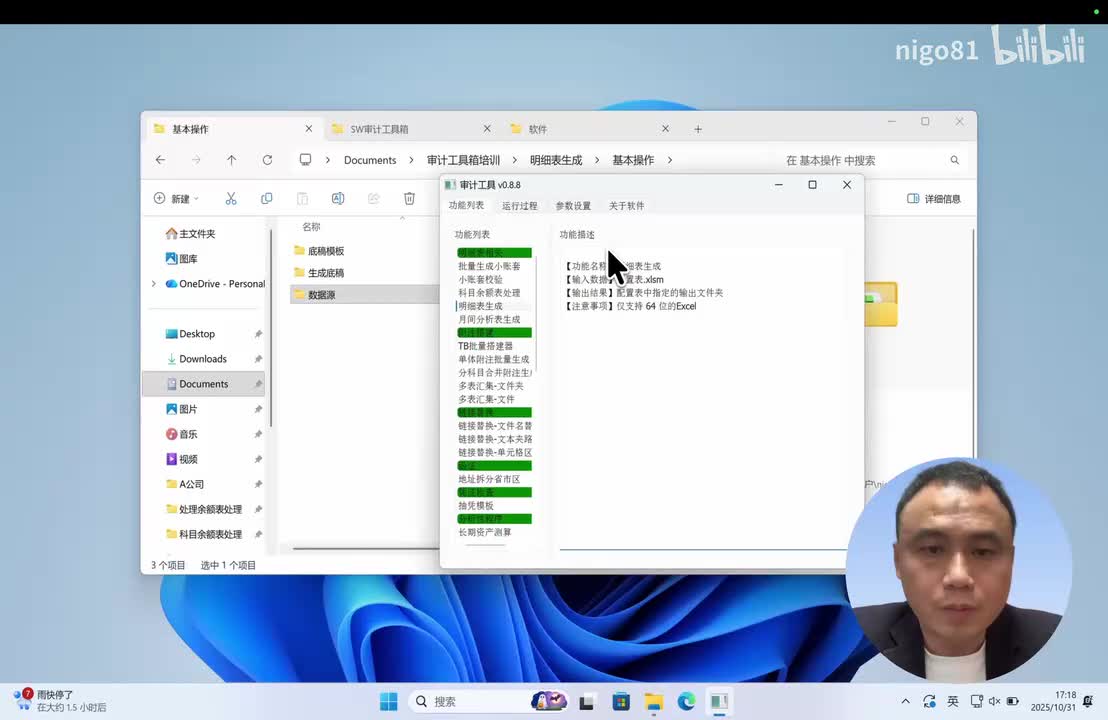Click 明细表生成 in the breadcrumb path
The image size is (1108, 720).
(556, 160)
